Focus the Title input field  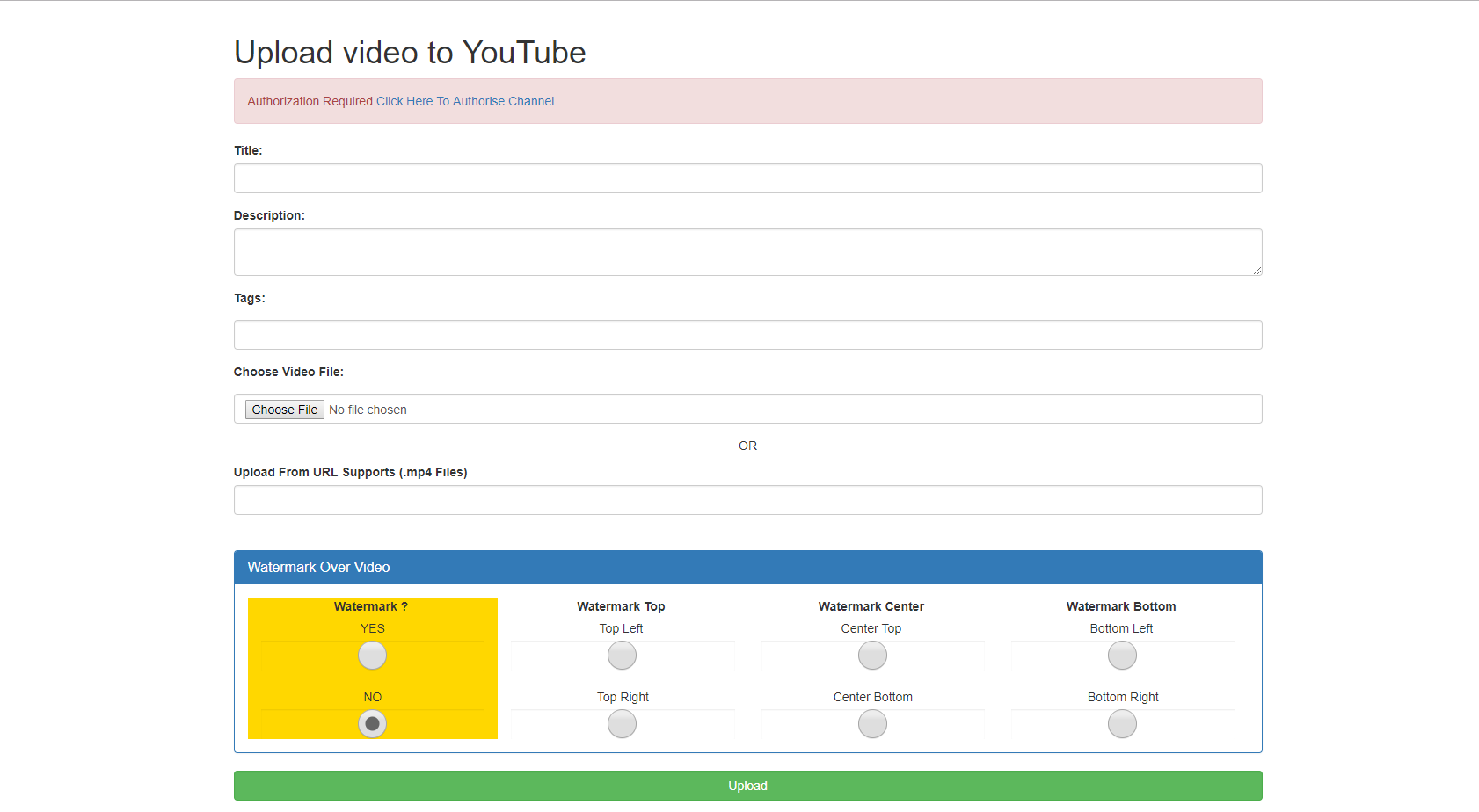point(747,178)
